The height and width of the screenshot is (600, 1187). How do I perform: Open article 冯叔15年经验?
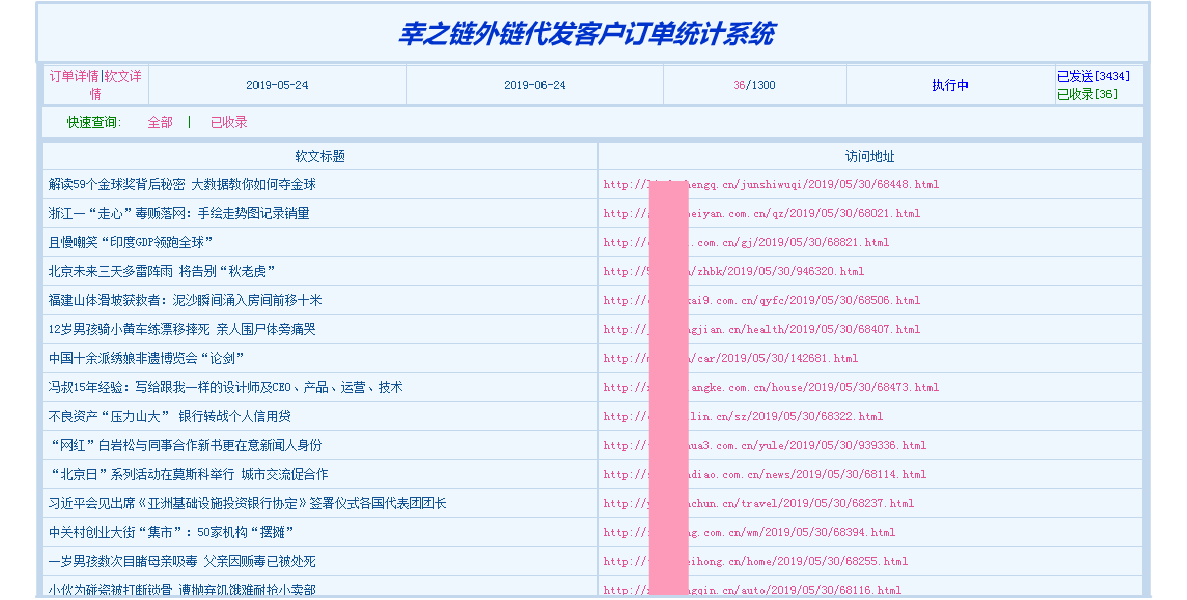point(225,387)
